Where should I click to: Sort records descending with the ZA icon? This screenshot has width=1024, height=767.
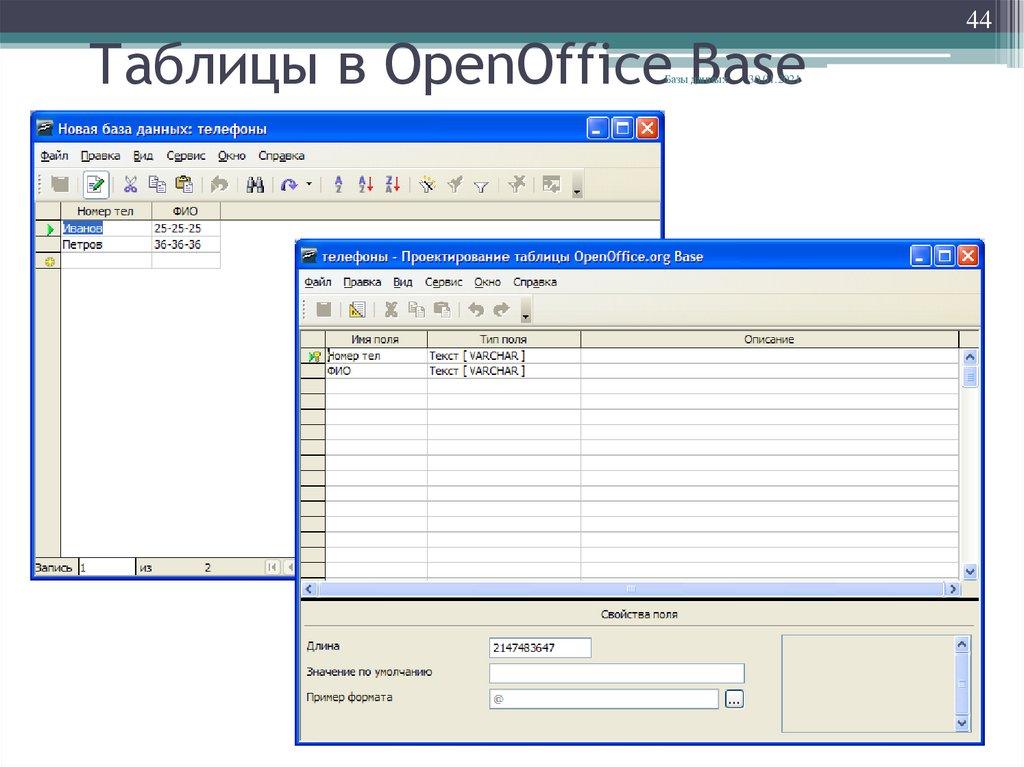[392, 185]
